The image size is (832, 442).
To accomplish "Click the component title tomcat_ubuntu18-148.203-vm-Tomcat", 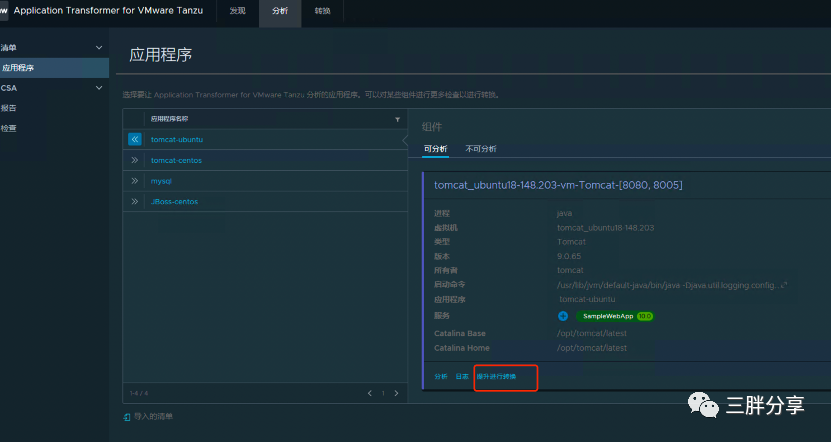I will 558,185.
